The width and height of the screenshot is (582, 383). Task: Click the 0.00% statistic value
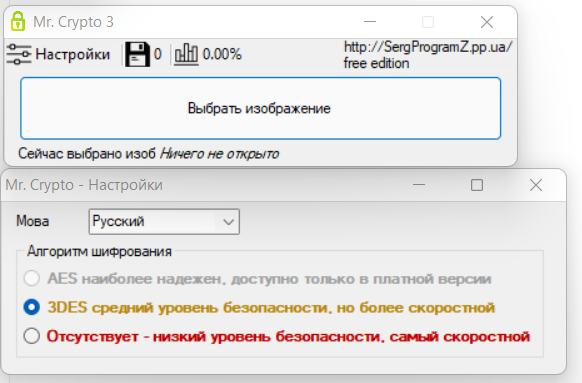point(222,54)
